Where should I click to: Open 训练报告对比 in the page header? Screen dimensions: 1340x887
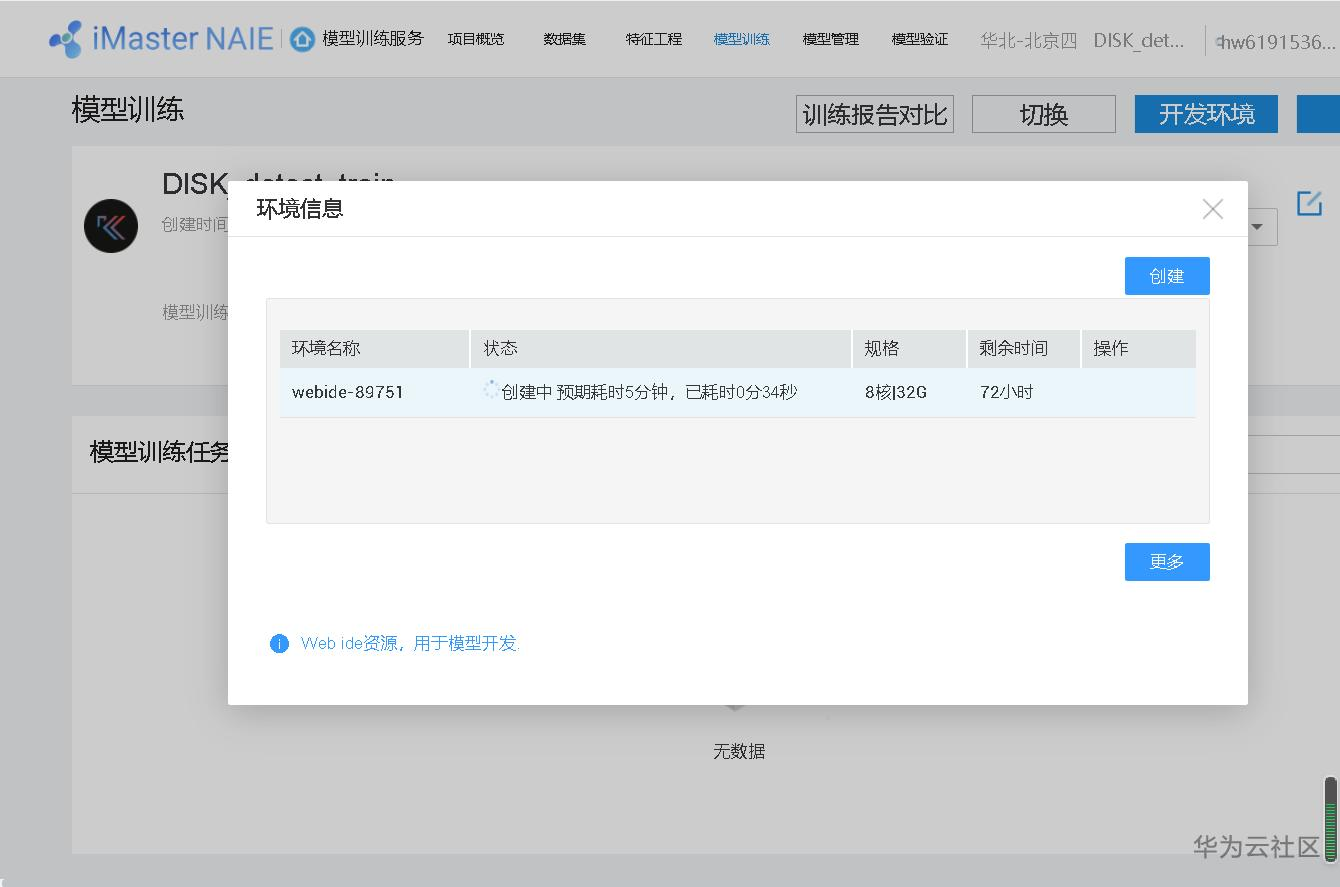click(875, 114)
